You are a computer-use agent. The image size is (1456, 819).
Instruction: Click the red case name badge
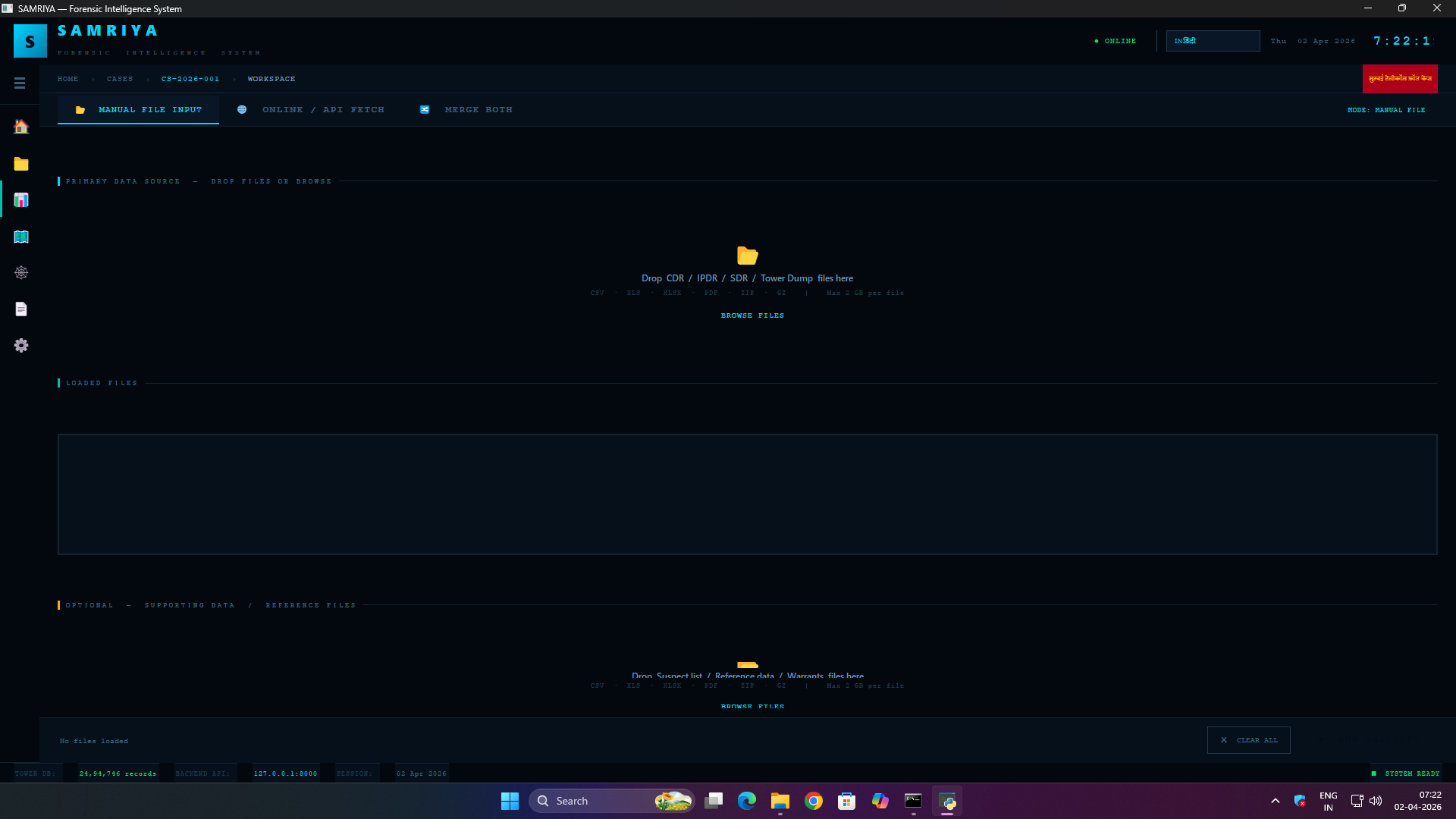click(x=1399, y=79)
